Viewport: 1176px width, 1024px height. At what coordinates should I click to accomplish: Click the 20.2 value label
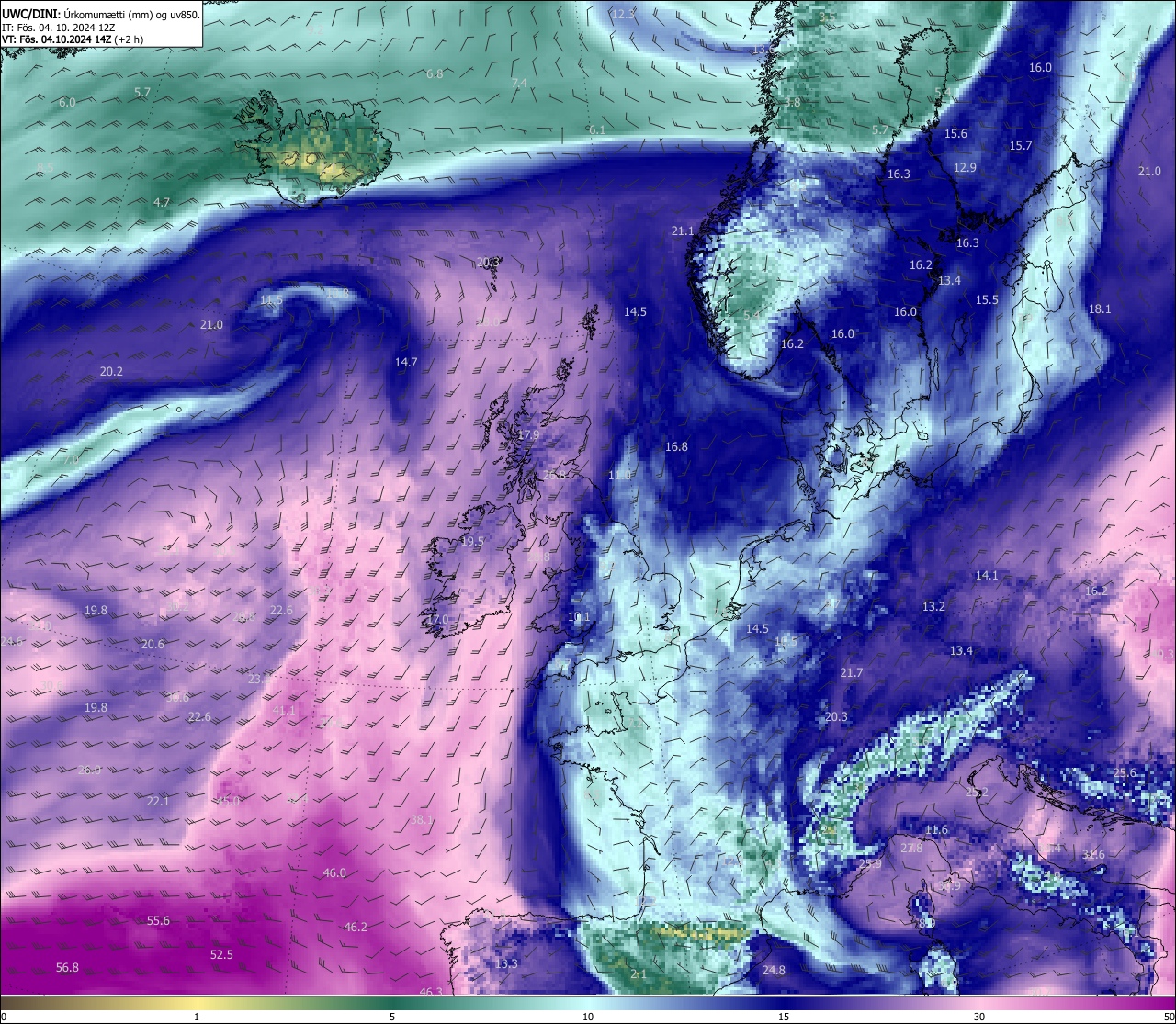click(x=111, y=371)
